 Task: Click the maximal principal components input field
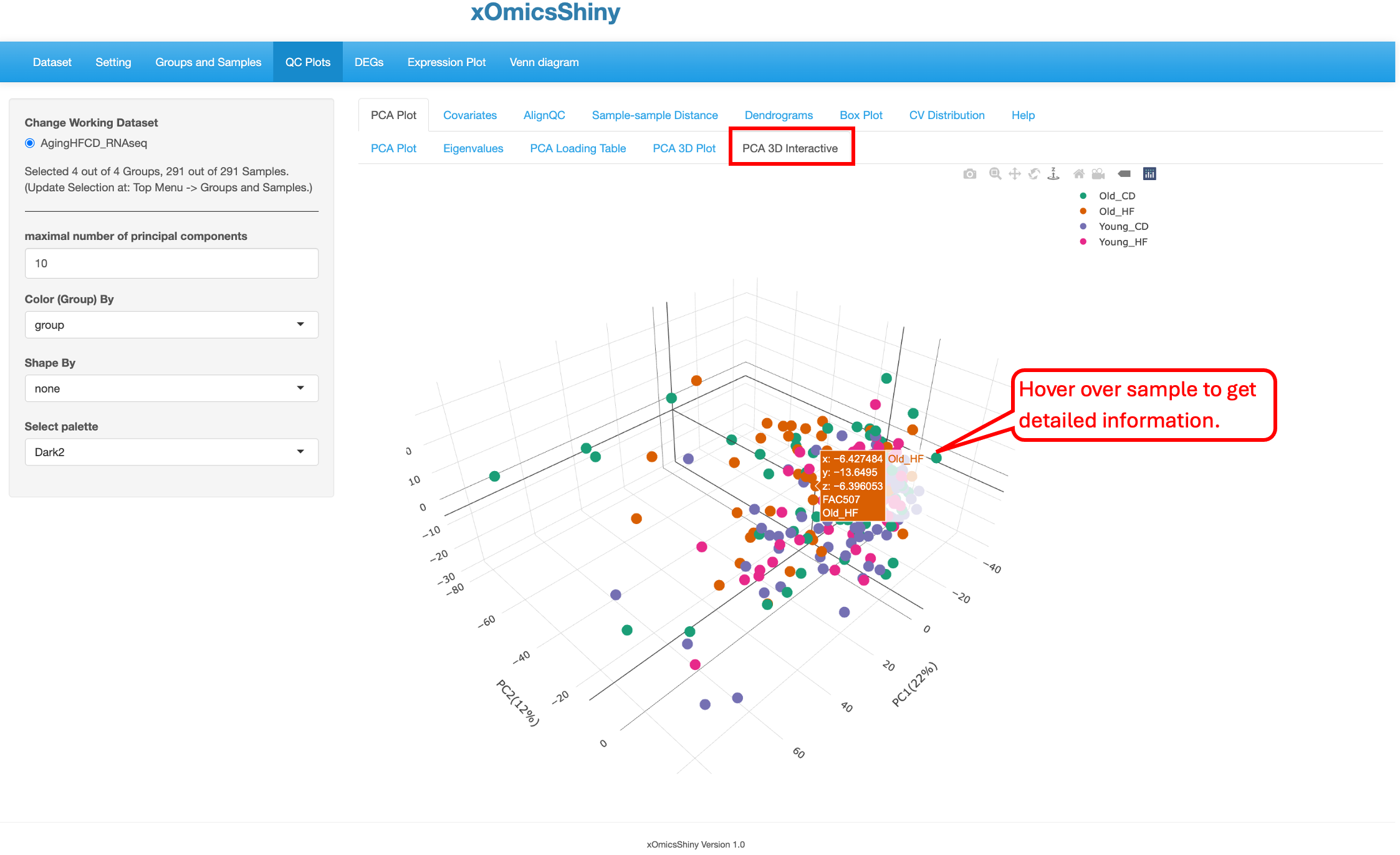[x=171, y=264]
